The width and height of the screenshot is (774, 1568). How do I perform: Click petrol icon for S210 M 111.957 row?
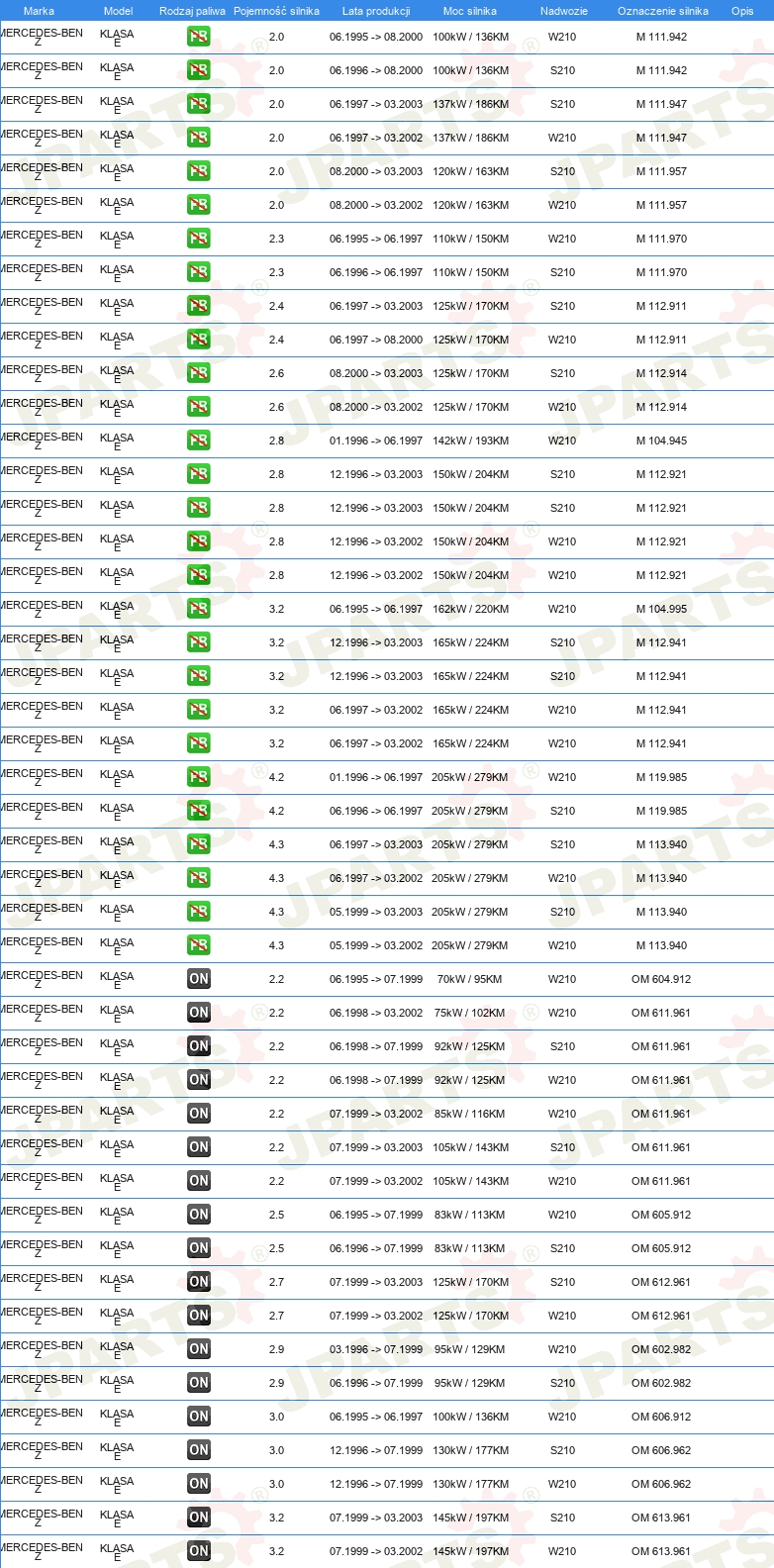tap(199, 171)
